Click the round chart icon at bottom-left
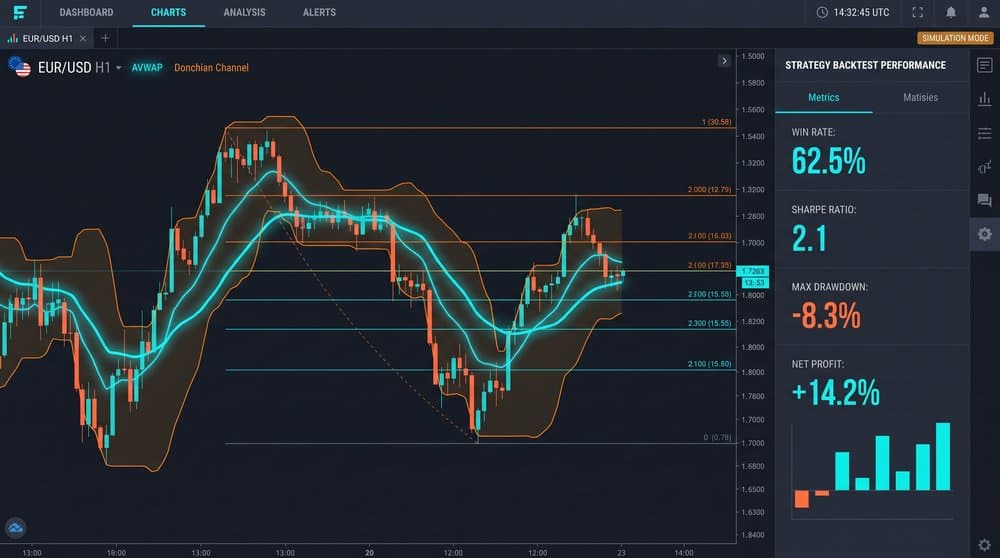This screenshot has height=558, width=1000. point(15,527)
